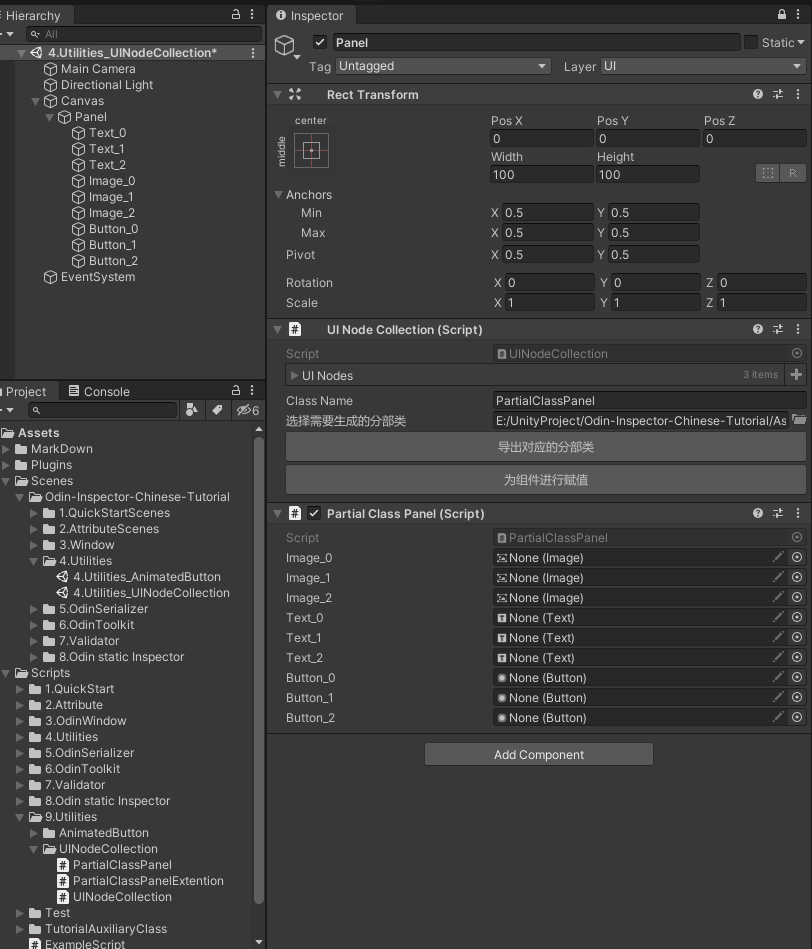Viewport: 812px width, 949px height.
Task: Open object picker for Image_0 field
Action: [x=797, y=558]
